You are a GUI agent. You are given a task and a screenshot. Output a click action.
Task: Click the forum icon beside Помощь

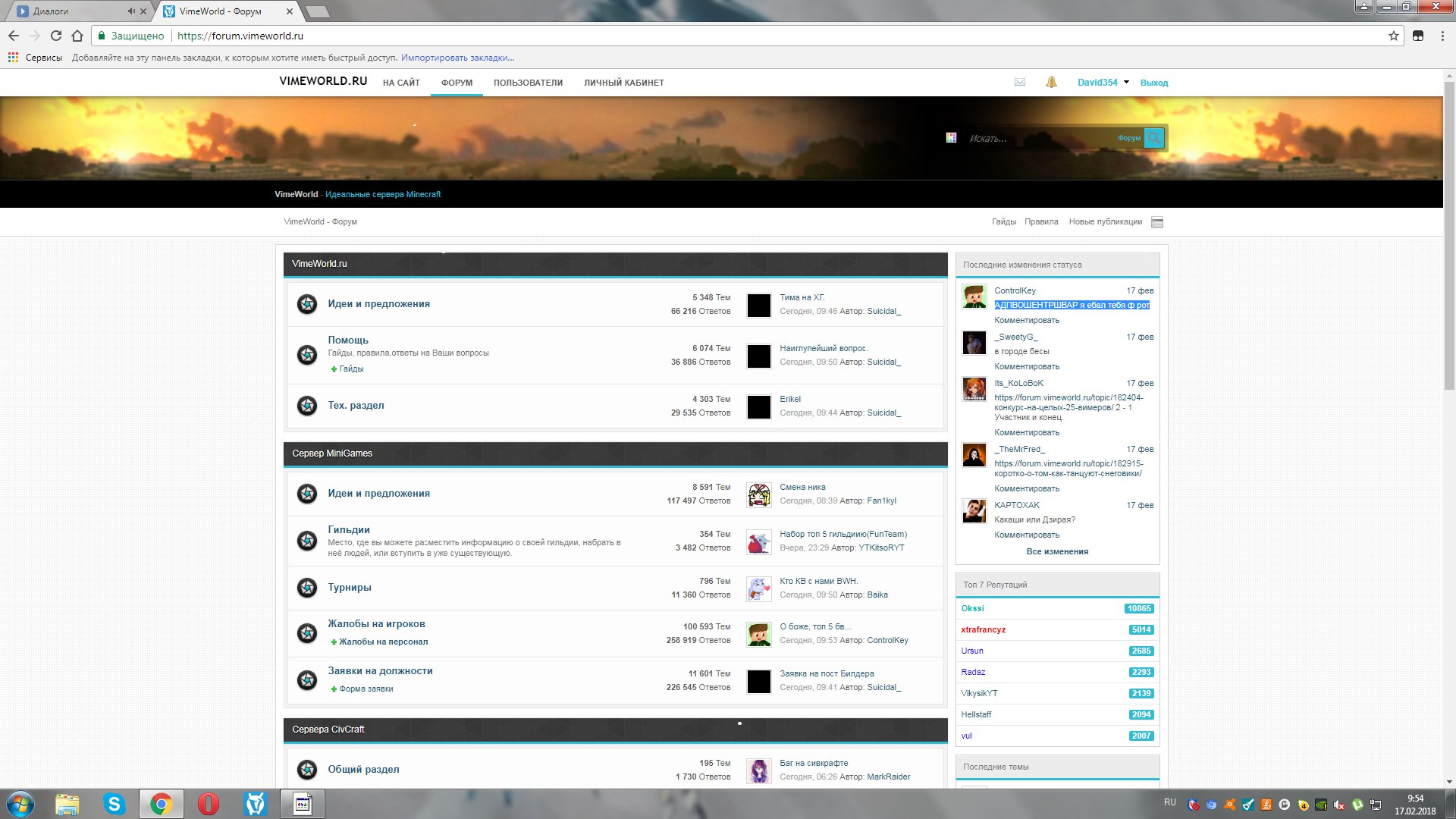click(x=307, y=354)
